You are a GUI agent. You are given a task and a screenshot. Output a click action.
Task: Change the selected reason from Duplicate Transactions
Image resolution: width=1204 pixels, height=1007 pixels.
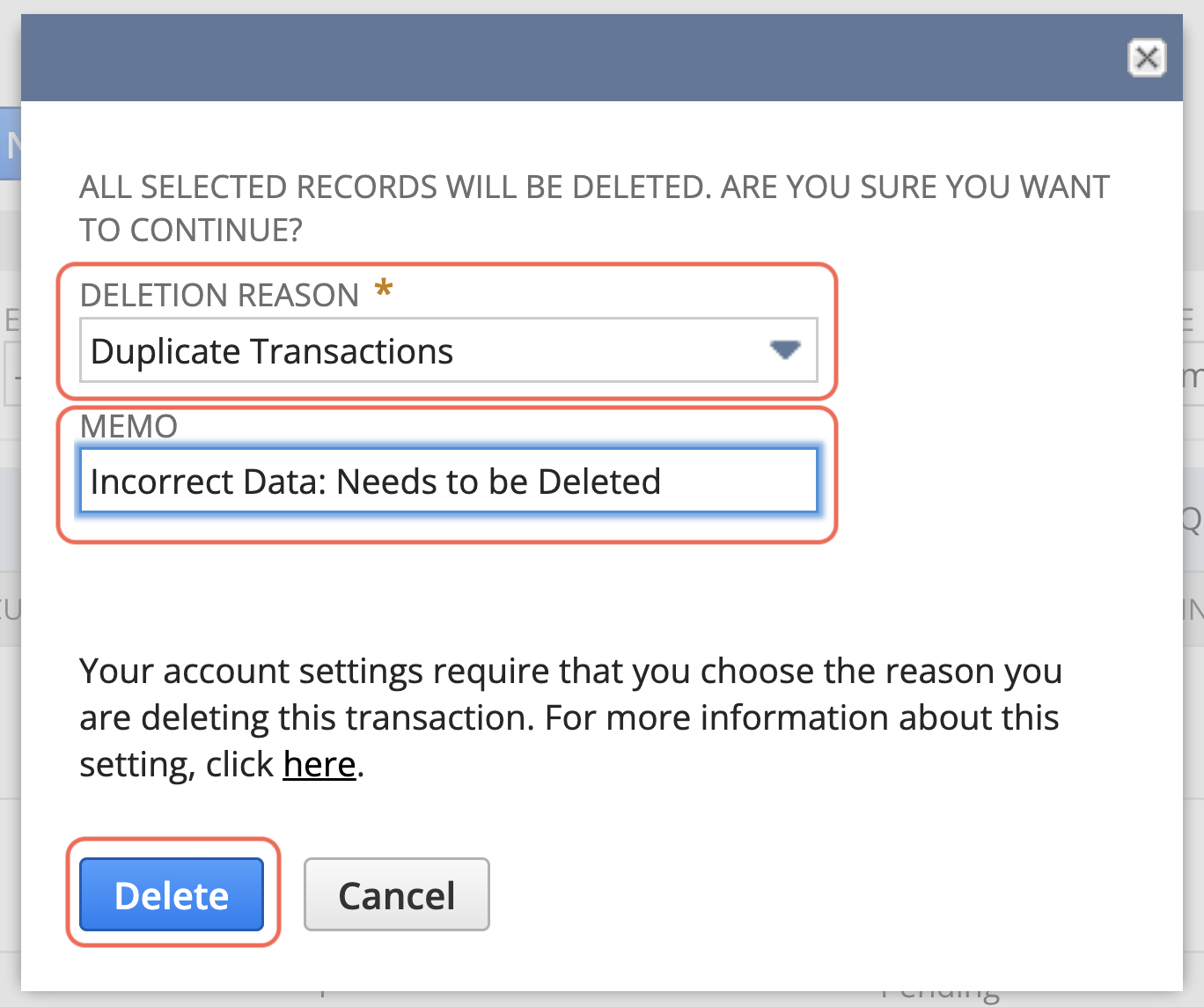[x=449, y=350]
